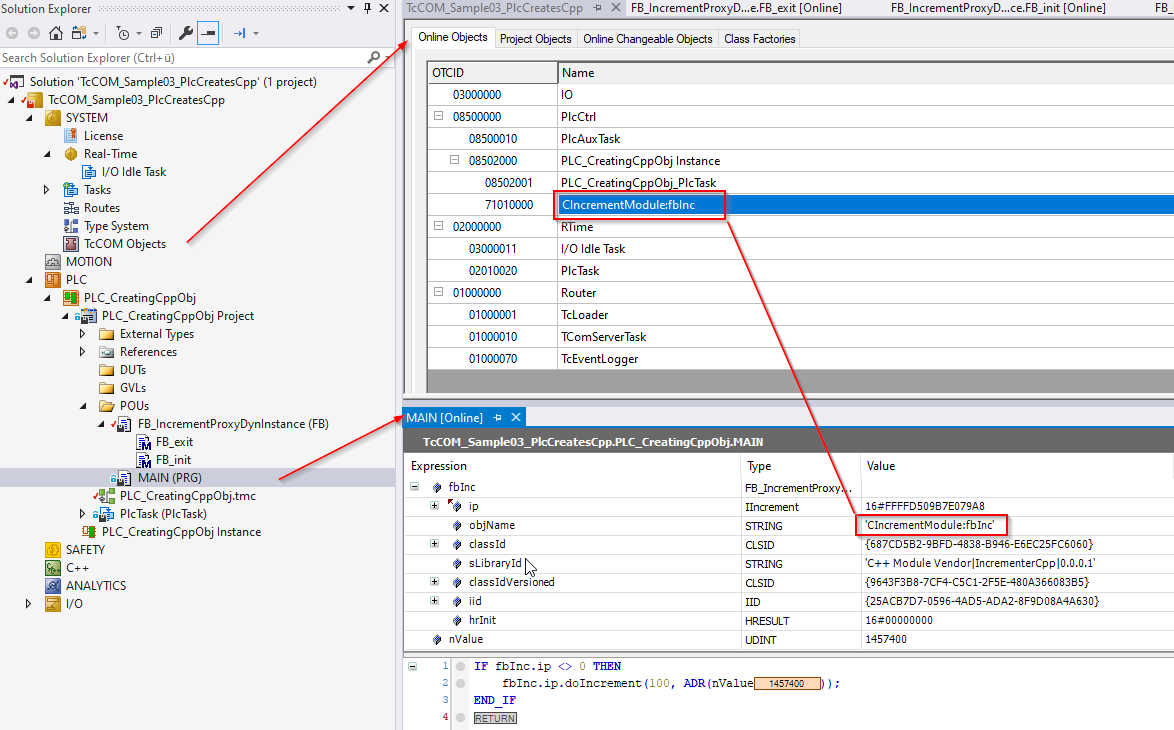Select the MAIN (PRG) node

click(169, 477)
